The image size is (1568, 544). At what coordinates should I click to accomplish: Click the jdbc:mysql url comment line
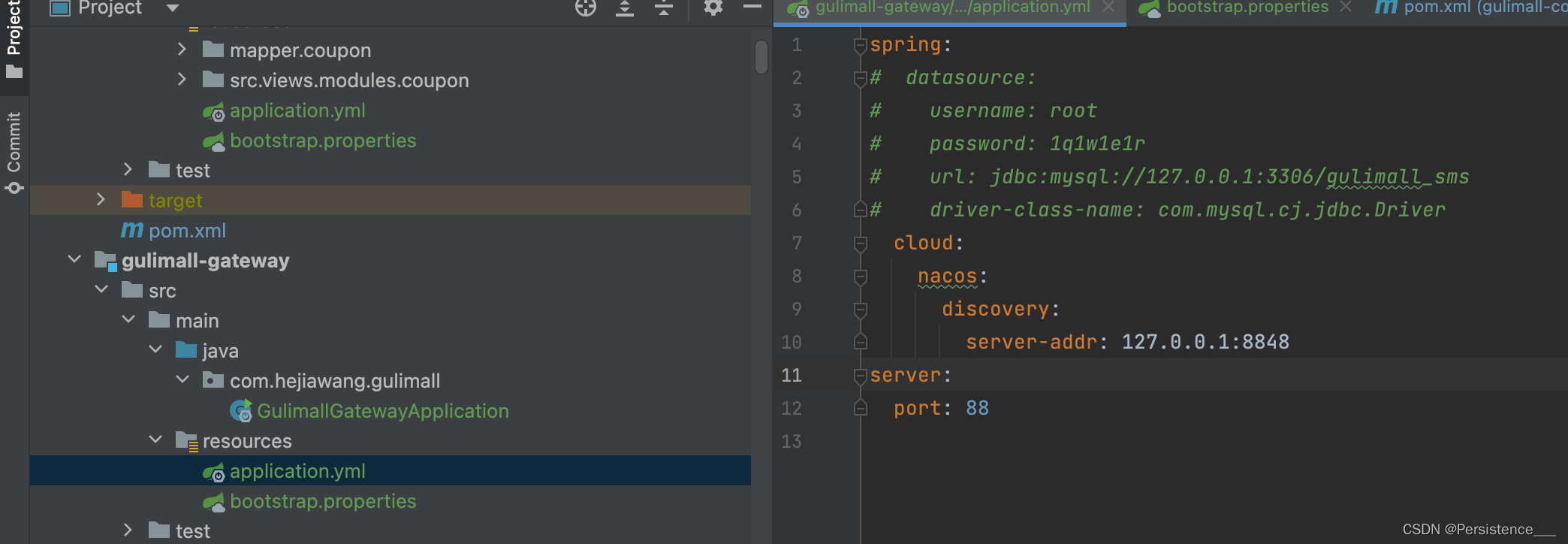[1169, 177]
